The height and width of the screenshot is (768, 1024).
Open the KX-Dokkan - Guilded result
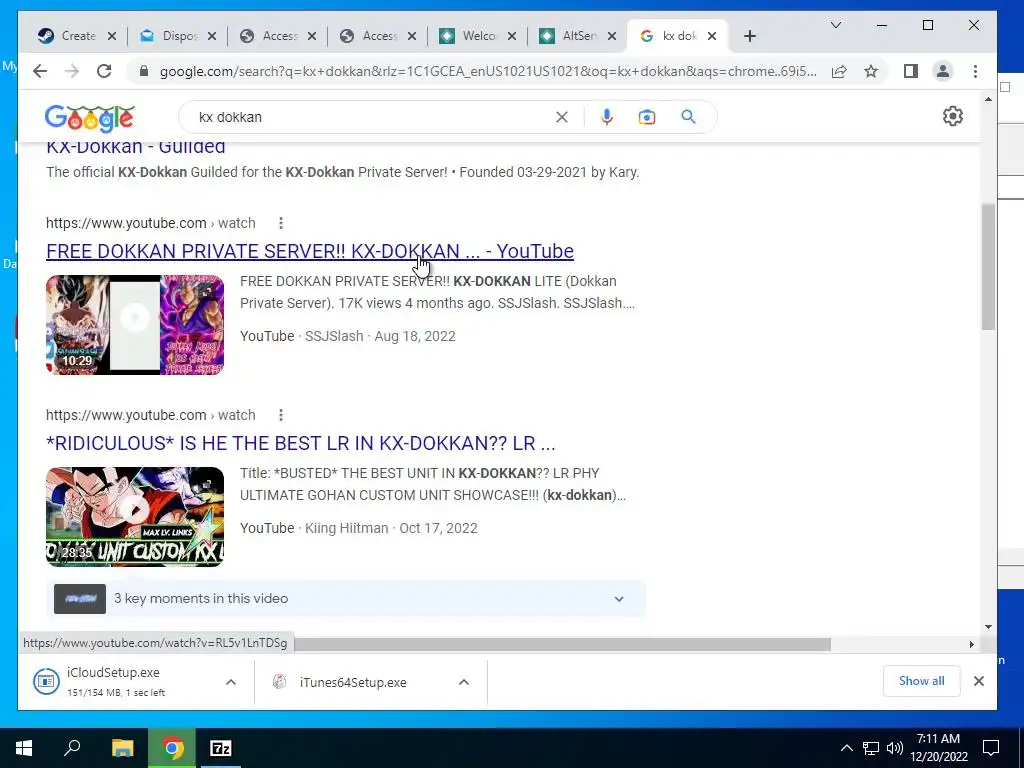pos(136,147)
